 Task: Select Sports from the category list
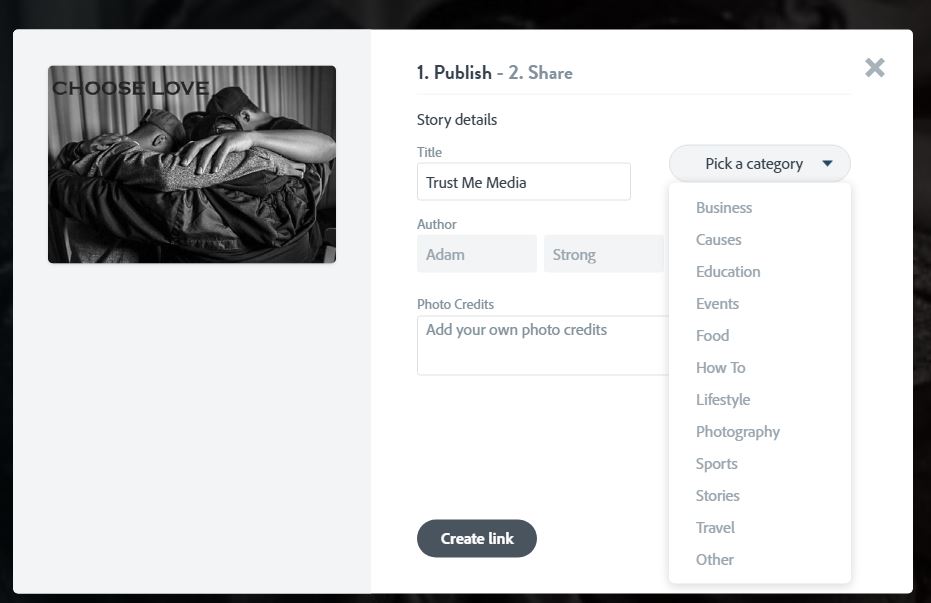point(717,464)
